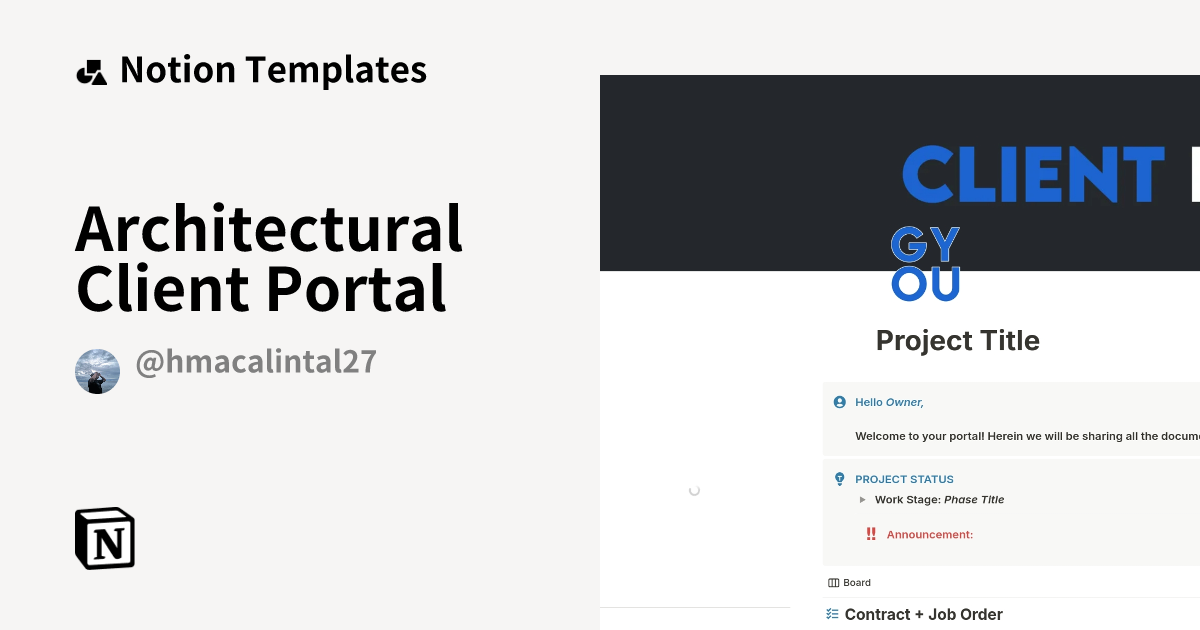The image size is (1200, 630).
Task: Click the blue GY OU logo badge
Action: (x=925, y=262)
